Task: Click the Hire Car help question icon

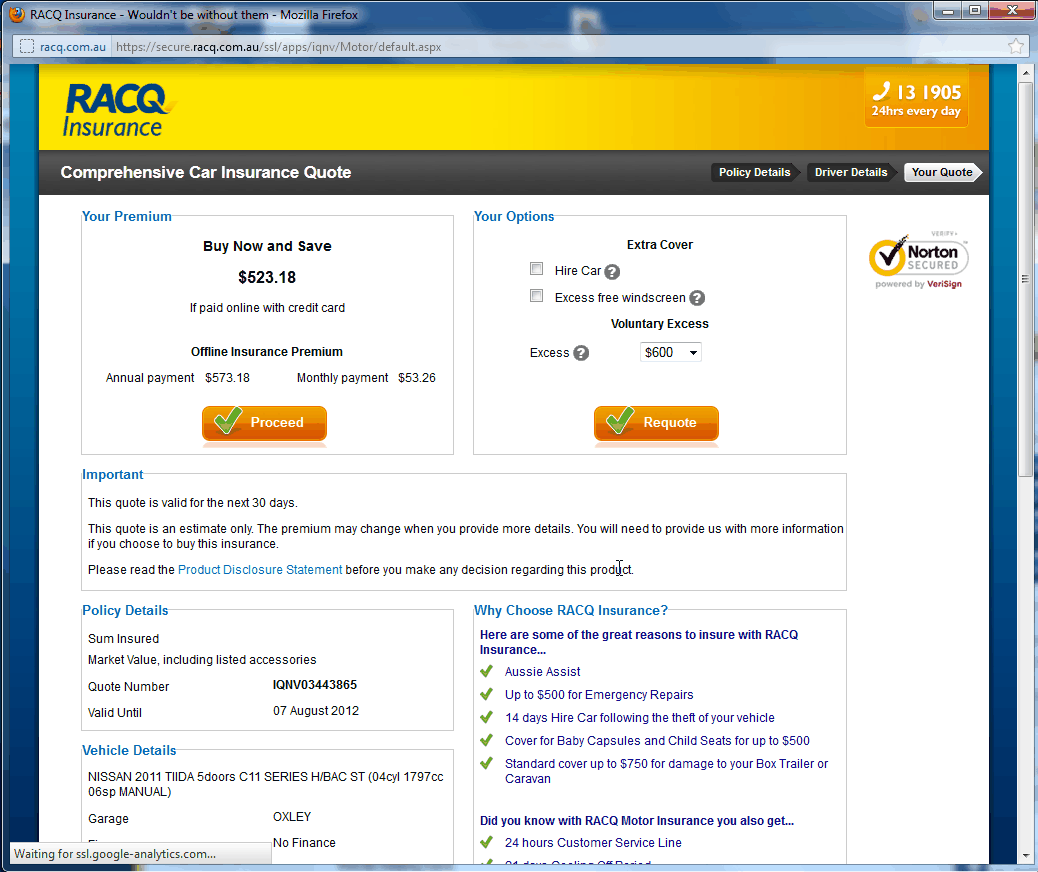Action: [x=612, y=271]
